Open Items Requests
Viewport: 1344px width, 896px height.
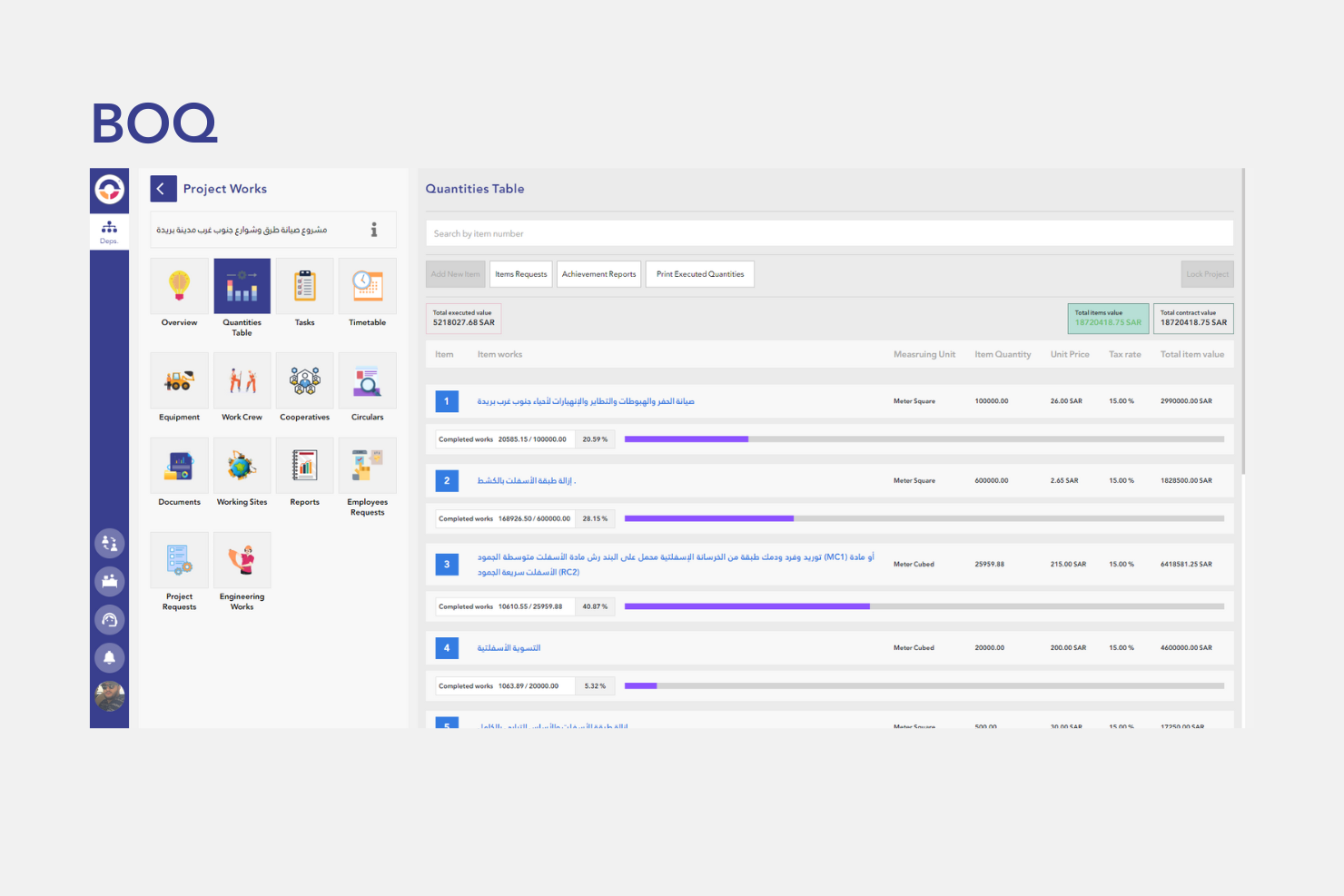521,274
